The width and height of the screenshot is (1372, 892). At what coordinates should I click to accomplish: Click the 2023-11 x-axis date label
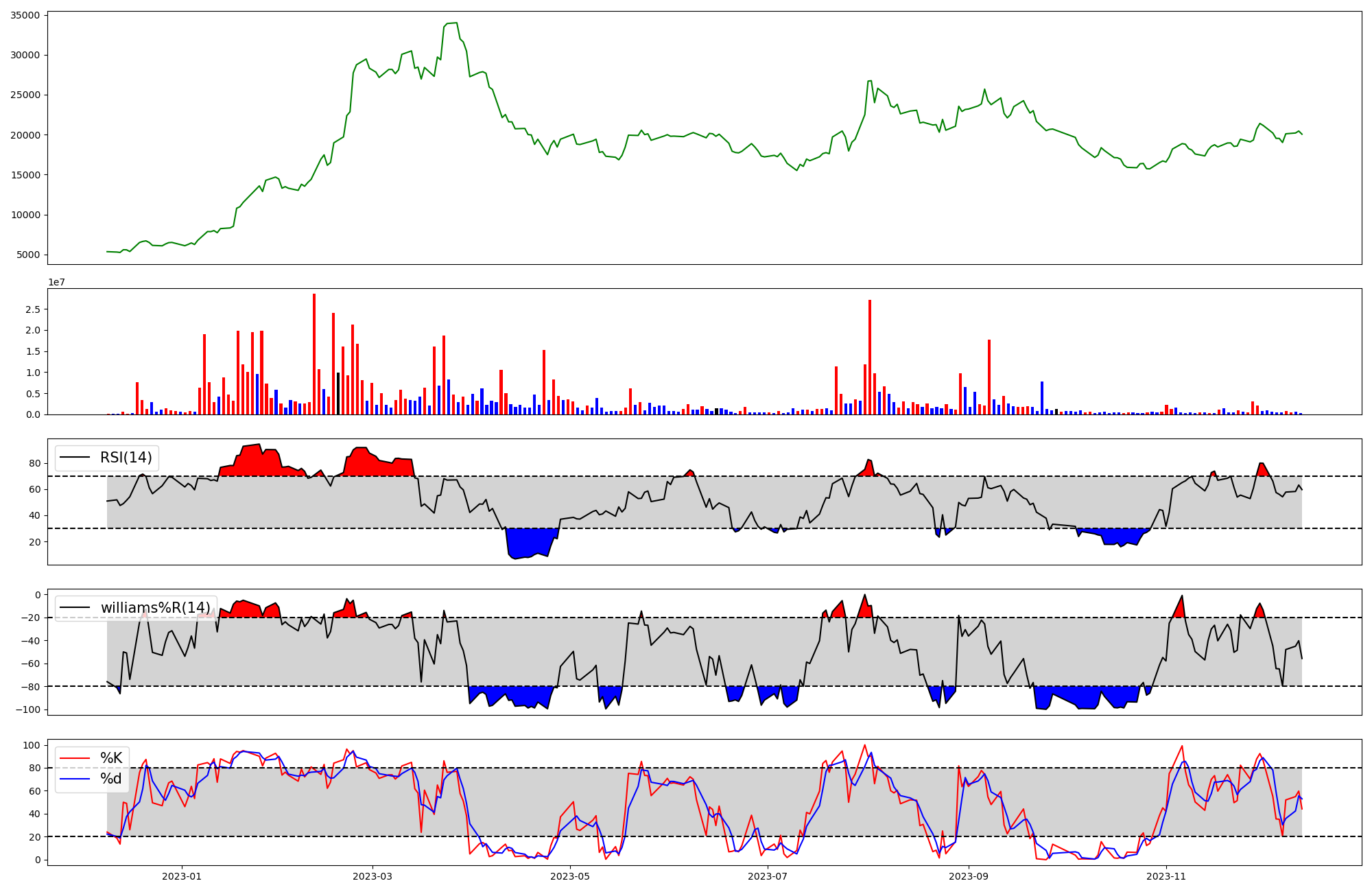click(x=1166, y=876)
